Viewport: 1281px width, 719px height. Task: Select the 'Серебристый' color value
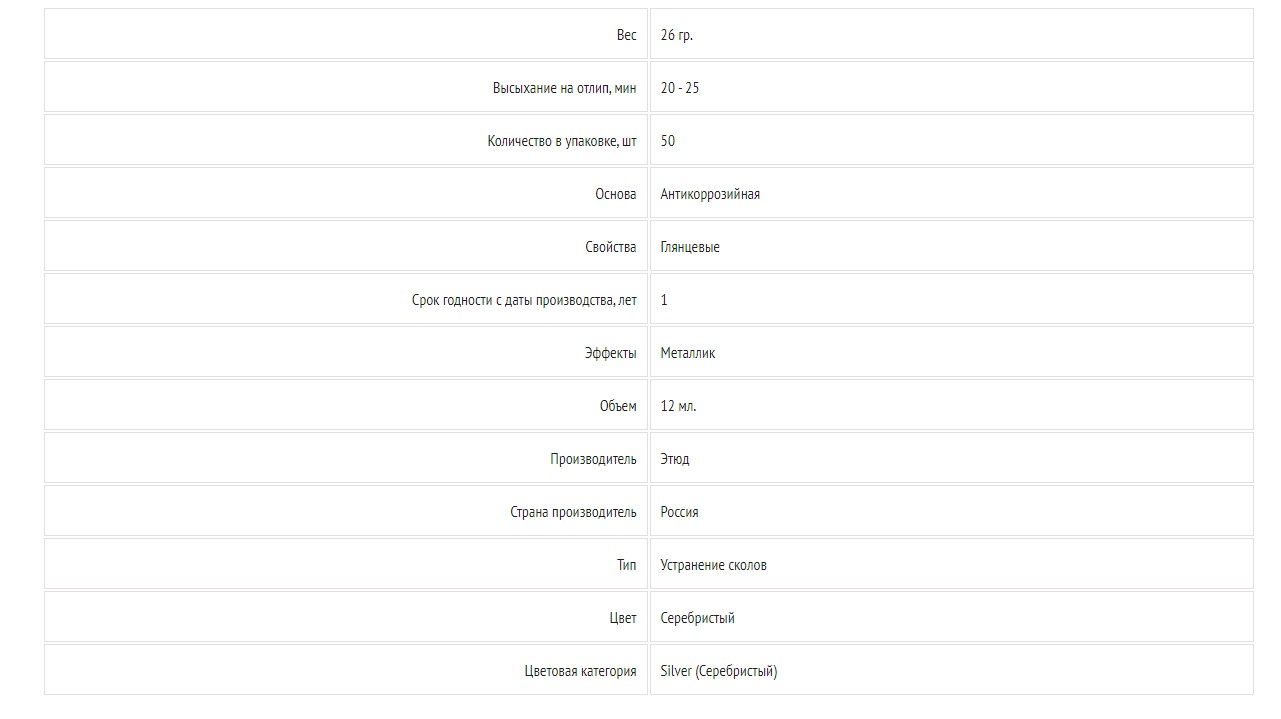coord(698,618)
